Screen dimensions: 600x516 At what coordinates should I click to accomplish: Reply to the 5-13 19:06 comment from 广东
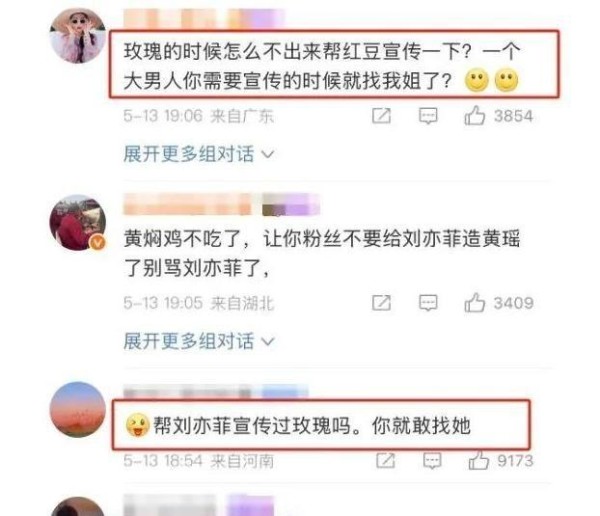(428, 116)
